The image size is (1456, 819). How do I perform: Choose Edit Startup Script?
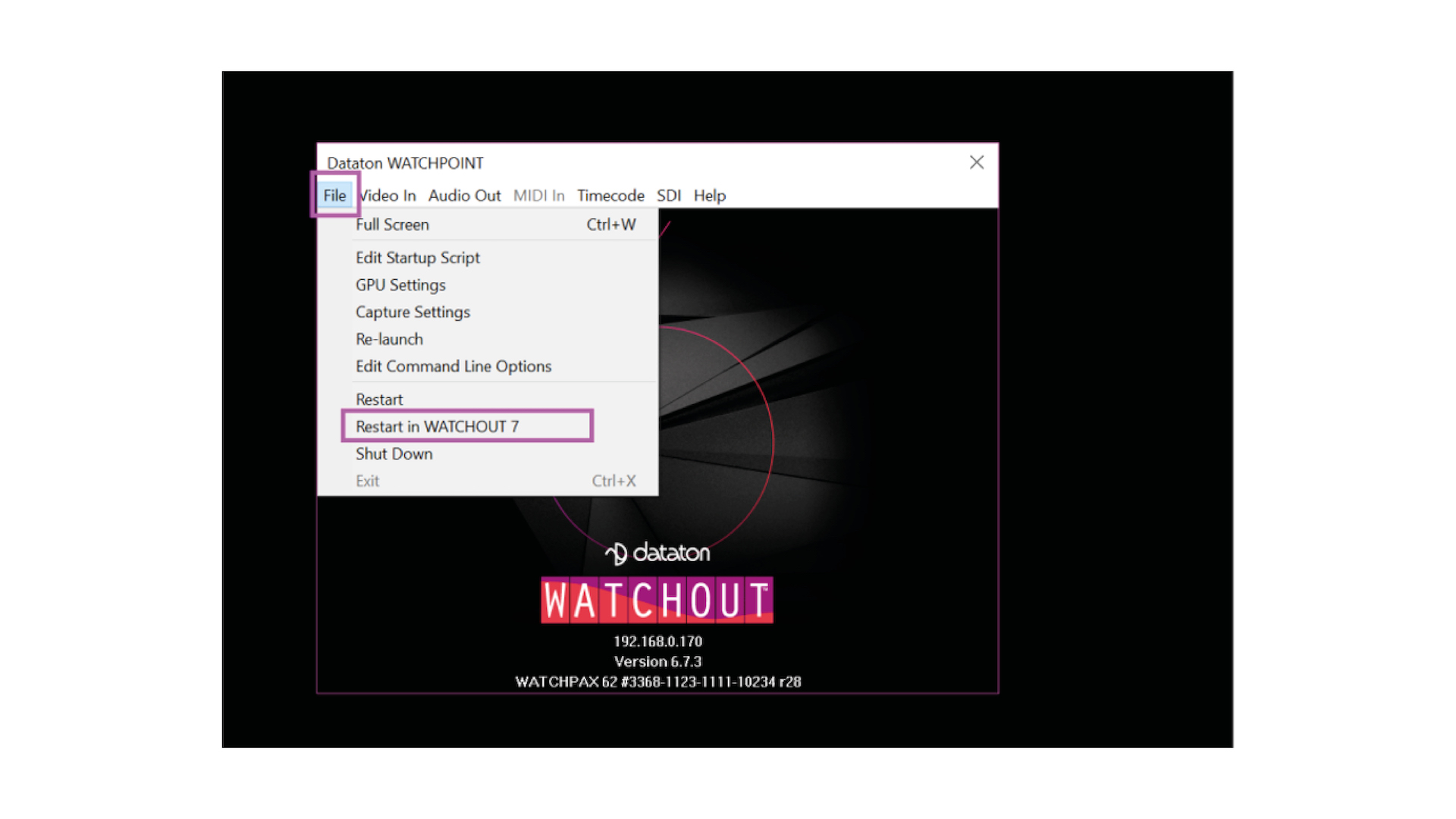pos(417,258)
